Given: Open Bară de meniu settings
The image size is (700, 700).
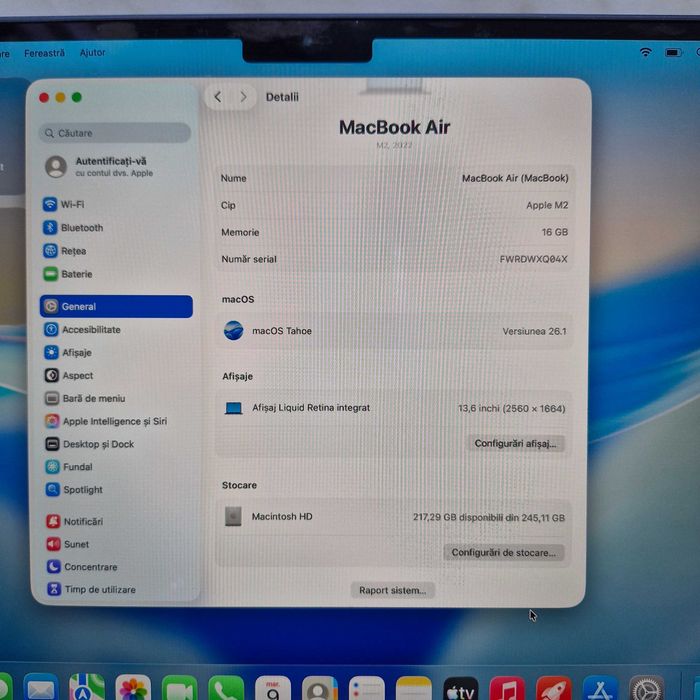Looking at the screenshot, I should [85, 398].
